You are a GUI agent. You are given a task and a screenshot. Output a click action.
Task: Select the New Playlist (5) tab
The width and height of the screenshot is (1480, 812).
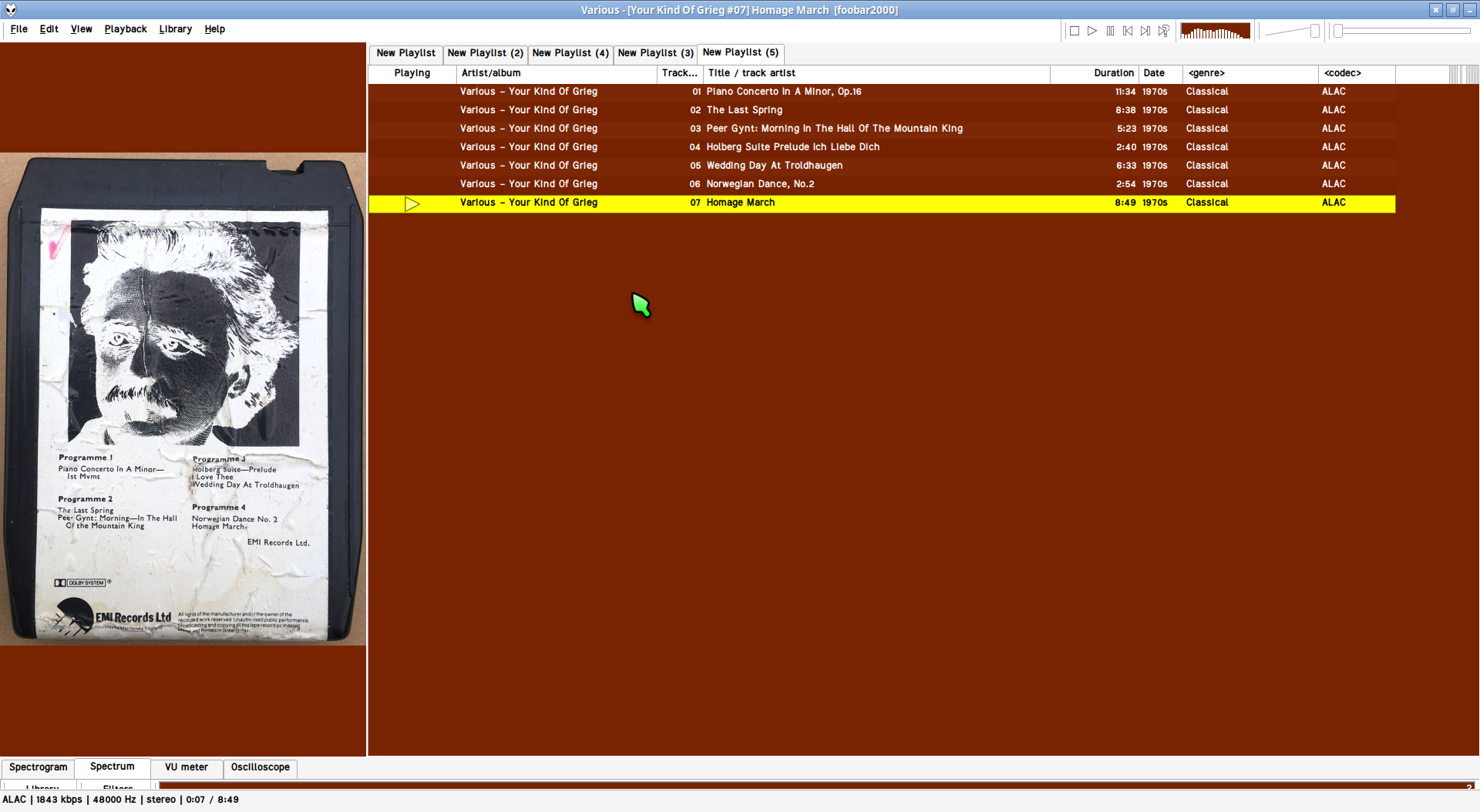click(740, 52)
